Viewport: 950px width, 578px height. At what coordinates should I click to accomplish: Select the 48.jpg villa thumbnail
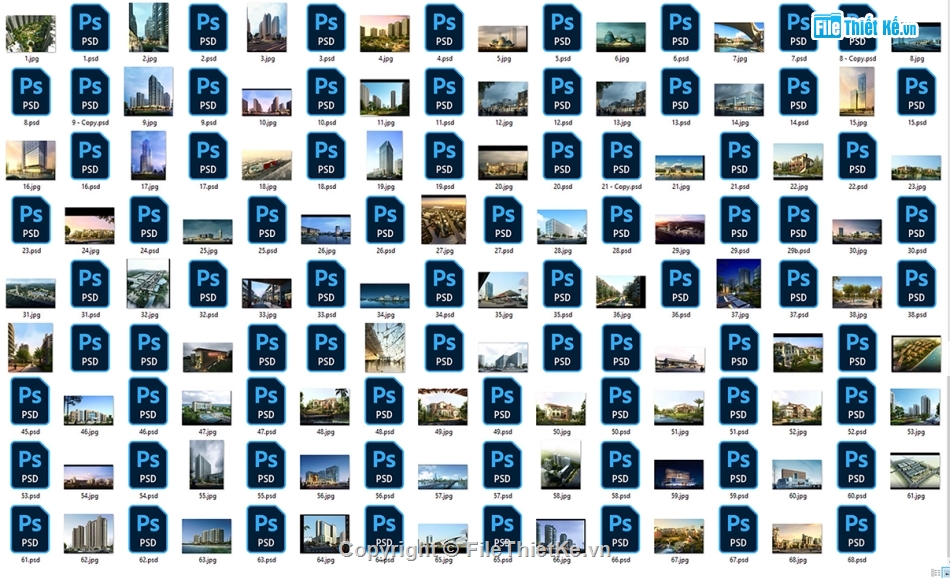click(x=325, y=407)
